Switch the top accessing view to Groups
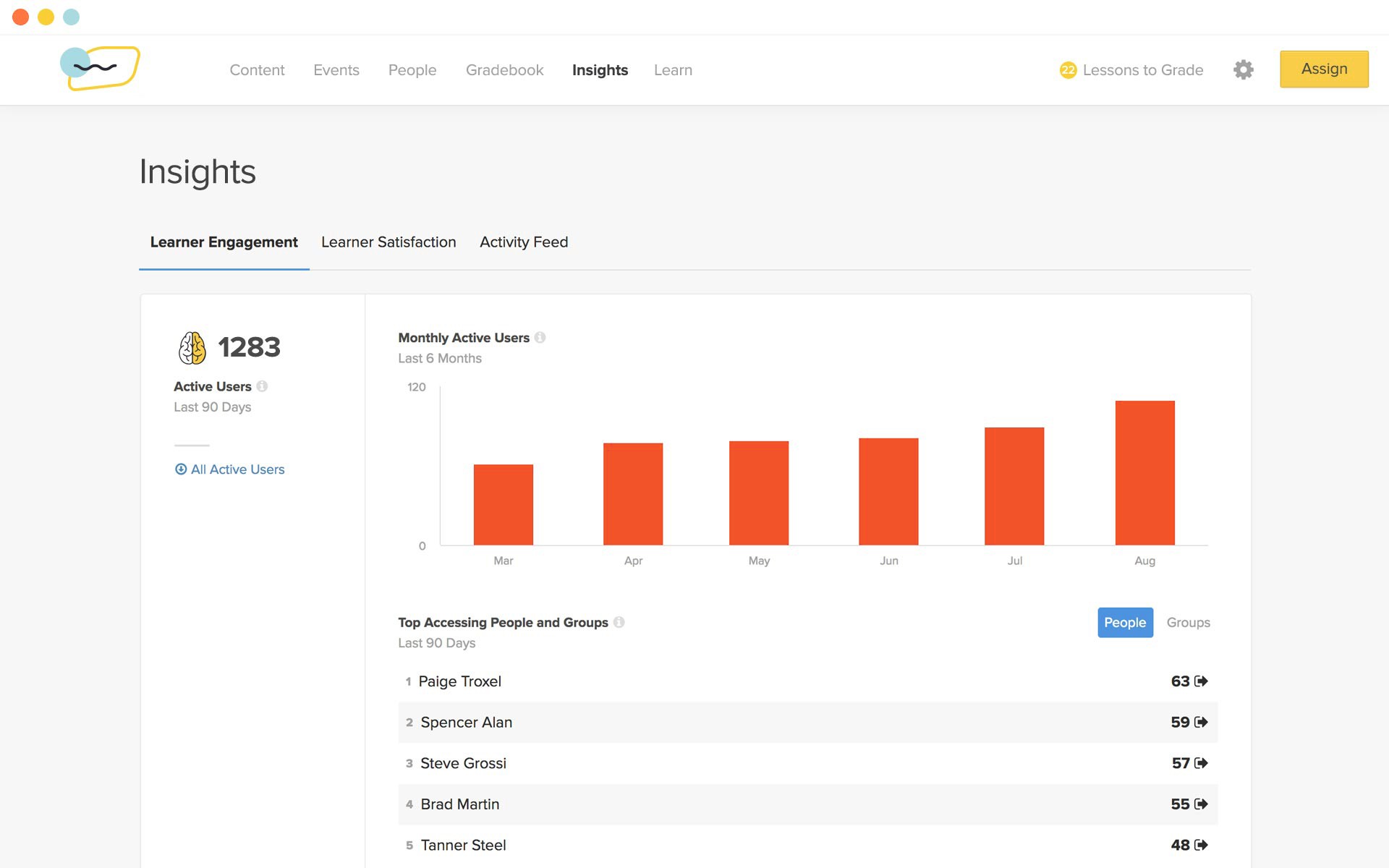Screen dimensions: 1389x868 1188,622
